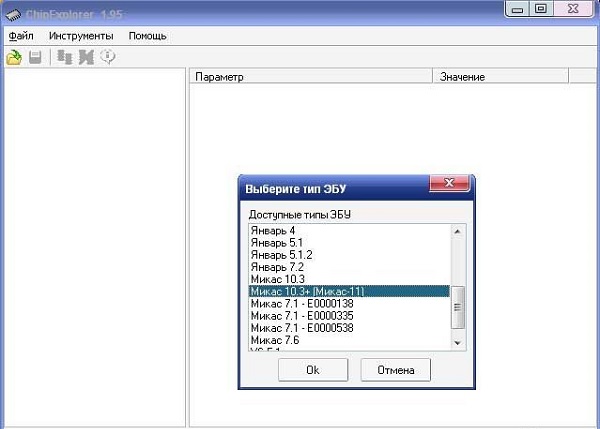This screenshot has height=429, width=600.
Task: Click the Отмена button
Action: [395, 370]
